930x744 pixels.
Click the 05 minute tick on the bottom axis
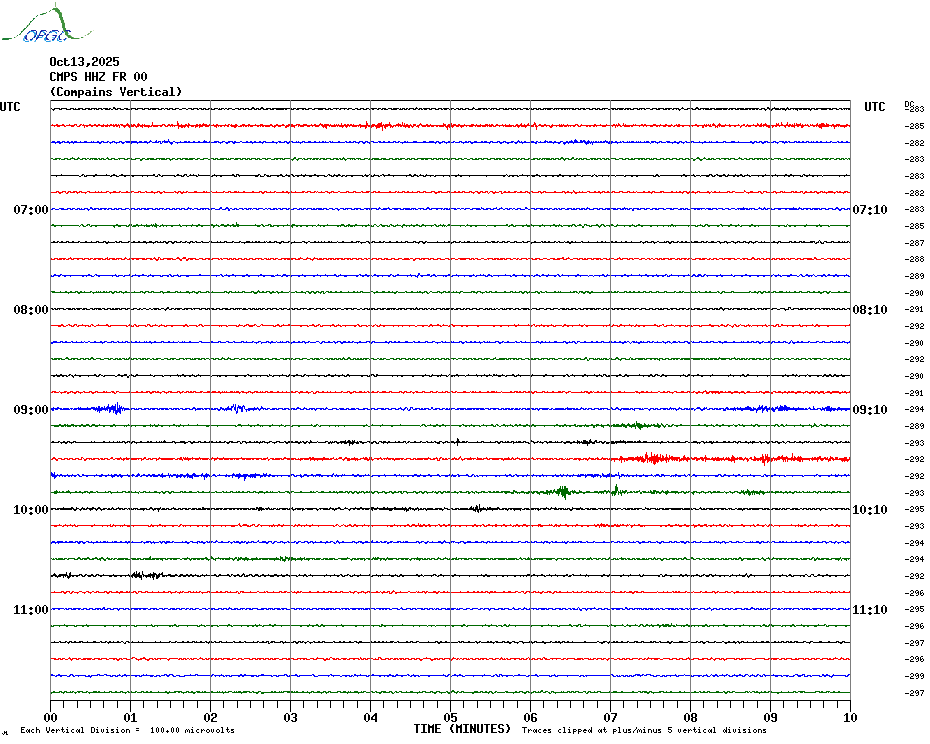(450, 717)
